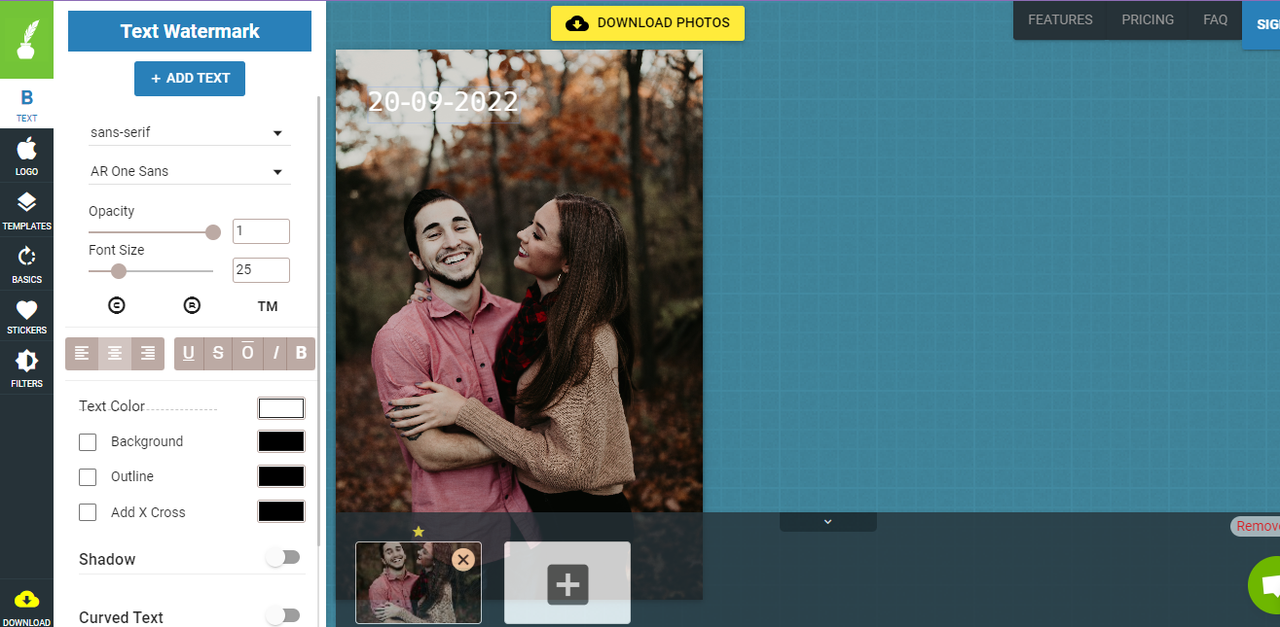The image size is (1280, 627).
Task: Apply overline formatting to text
Action: pos(247,353)
